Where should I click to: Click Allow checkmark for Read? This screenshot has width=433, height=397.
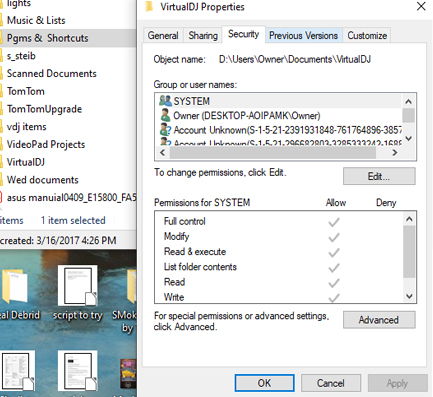334,283
